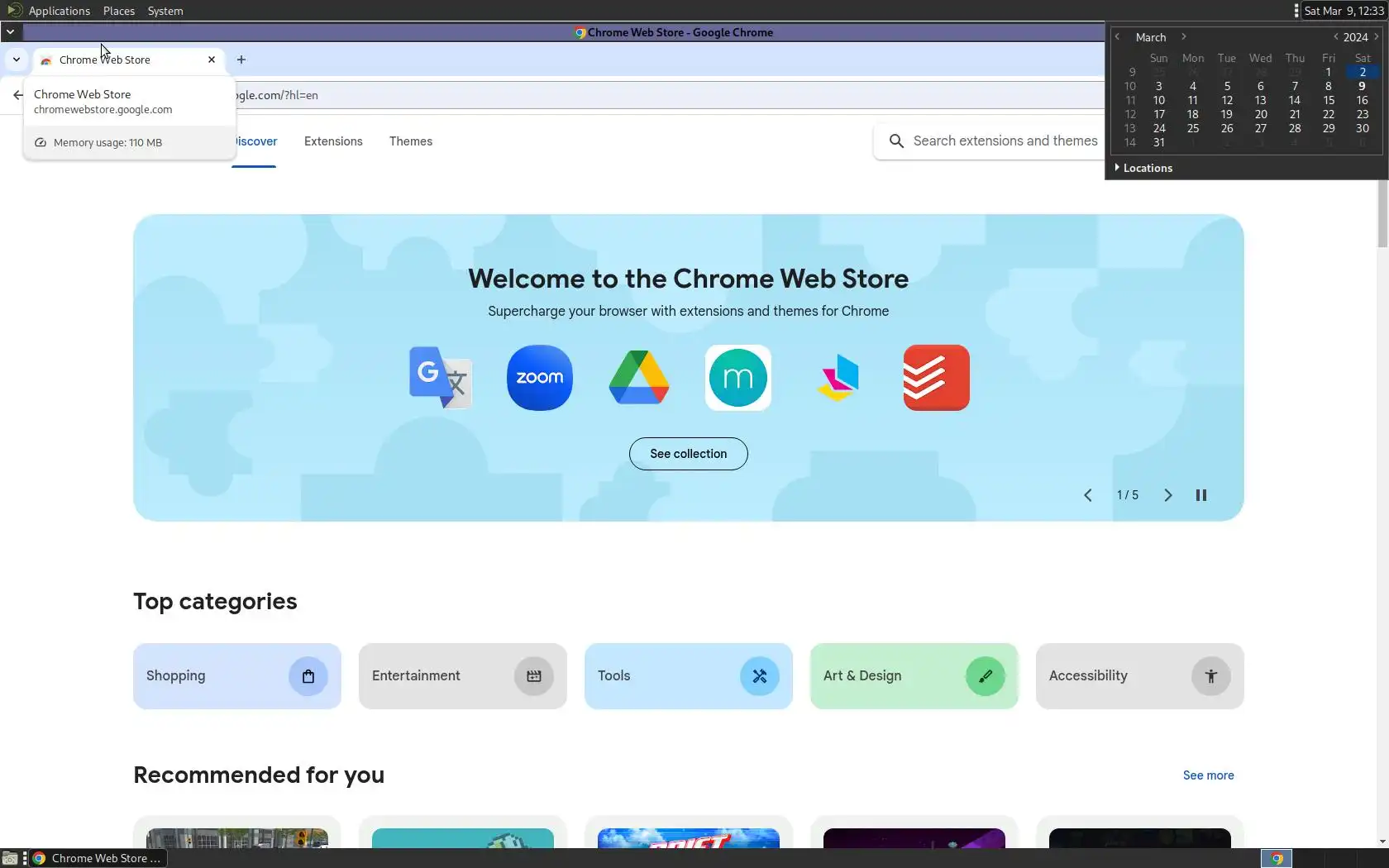The width and height of the screenshot is (1389, 868).
Task: Open the teal 'm' extension icon
Action: pyautogui.click(x=738, y=378)
